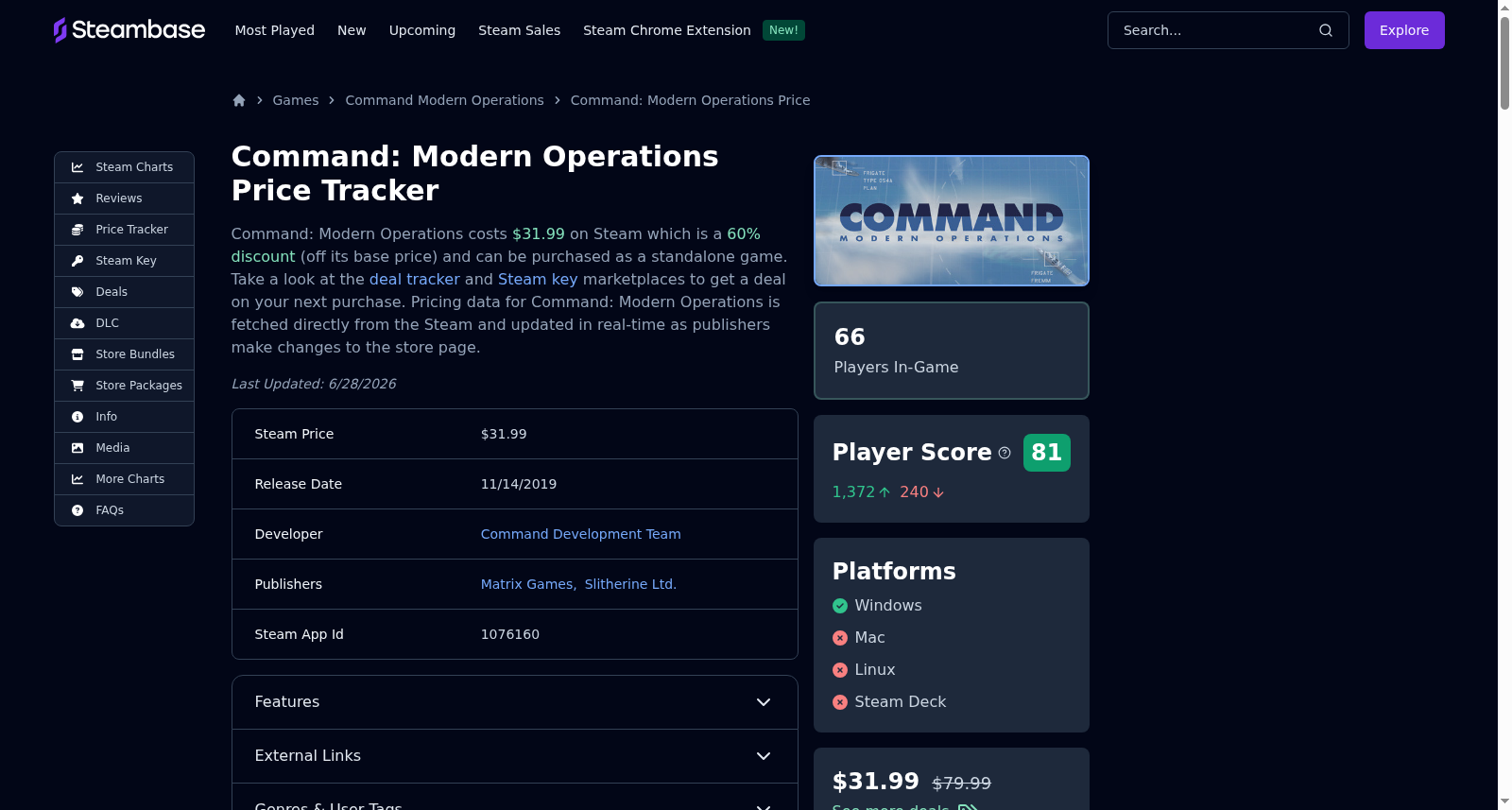Screen dimensions: 1512x810
Task: Click the Steam Price row value $31.99
Action: click(x=504, y=434)
